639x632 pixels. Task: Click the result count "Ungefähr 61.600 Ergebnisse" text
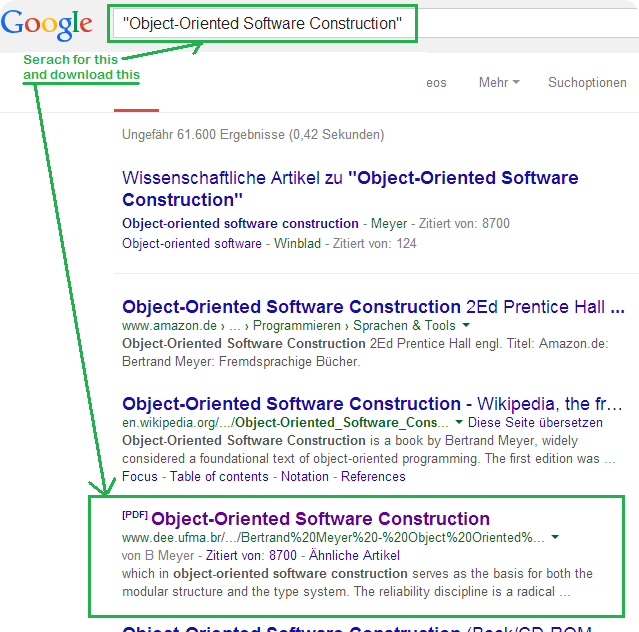253,134
